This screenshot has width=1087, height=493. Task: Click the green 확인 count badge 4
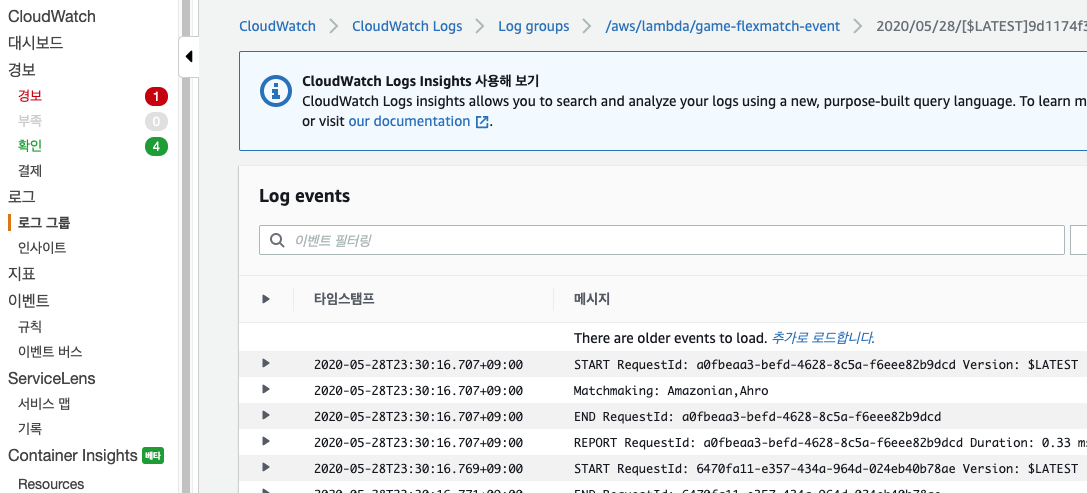(156, 146)
